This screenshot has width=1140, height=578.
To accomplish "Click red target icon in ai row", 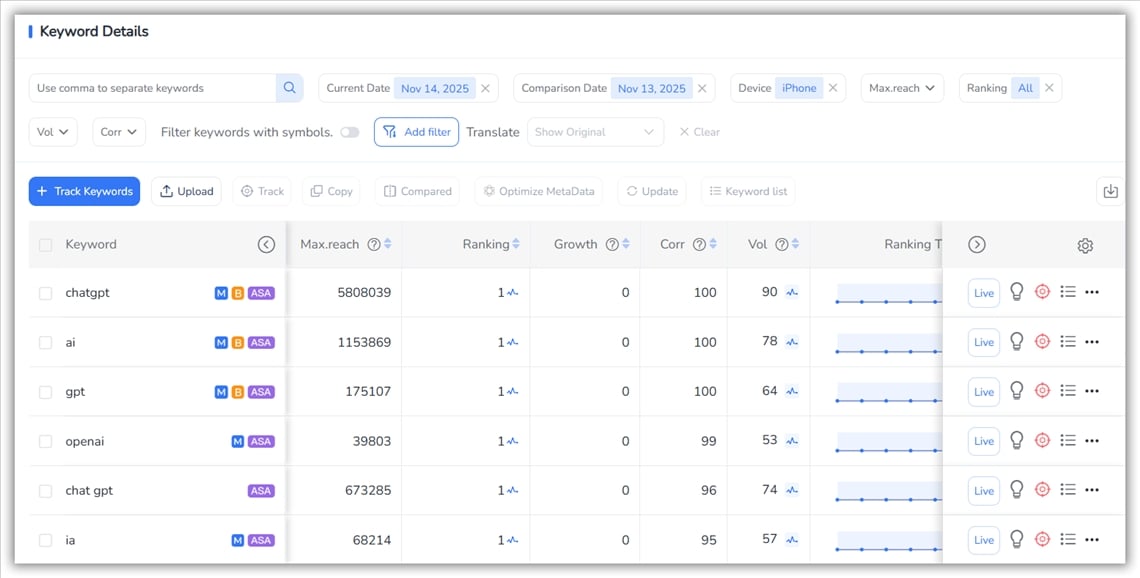I will tap(1042, 342).
